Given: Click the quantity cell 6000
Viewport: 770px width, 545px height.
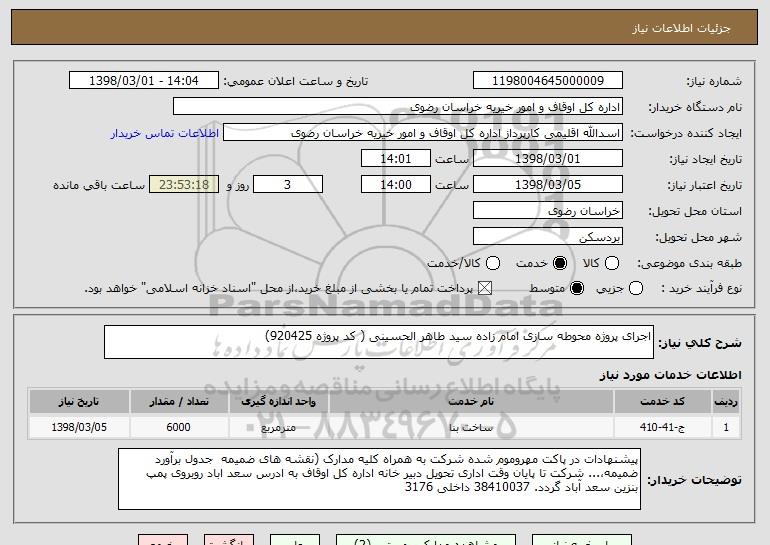Looking at the screenshot, I should pyautogui.click(x=179, y=427).
